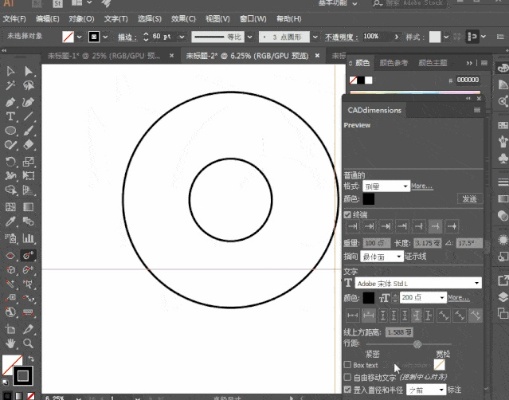
Task: Click the More... link beside 格式
Action: point(422,186)
